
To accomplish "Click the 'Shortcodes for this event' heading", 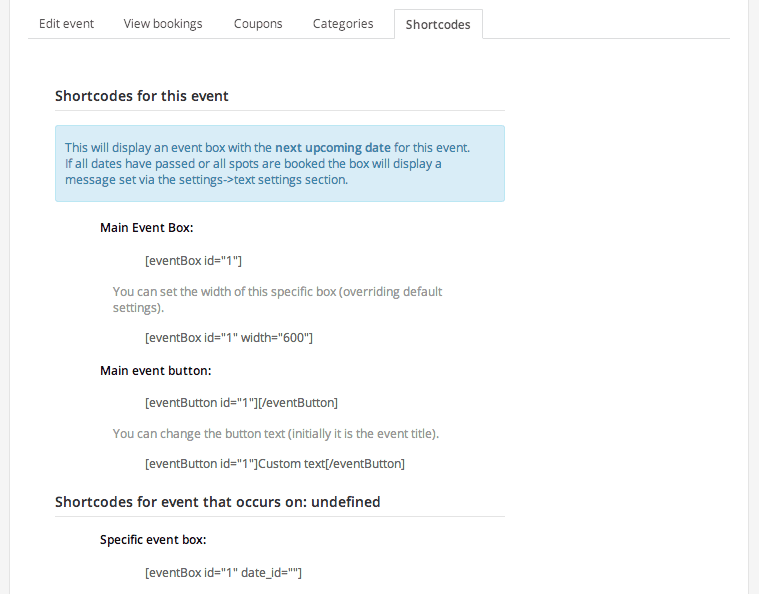I will pyautogui.click(x=141, y=96).
